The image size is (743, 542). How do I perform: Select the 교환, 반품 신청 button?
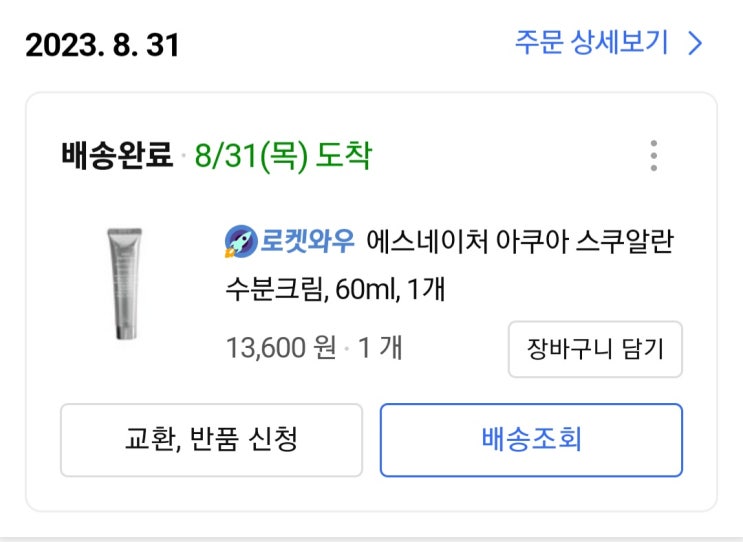[x=211, y=440]
